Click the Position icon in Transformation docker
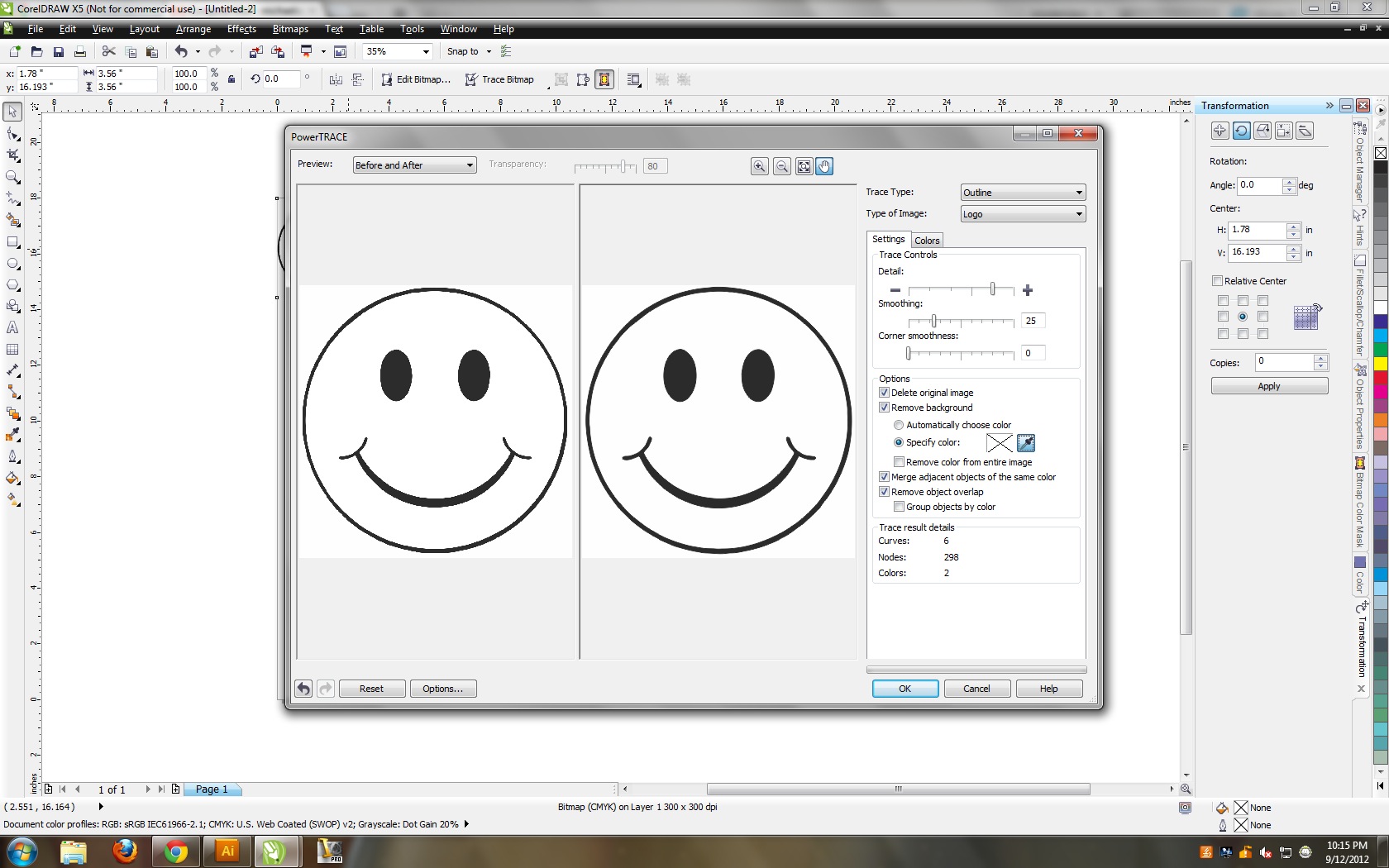1389x868 pixels. click(x=1220, y=131)
